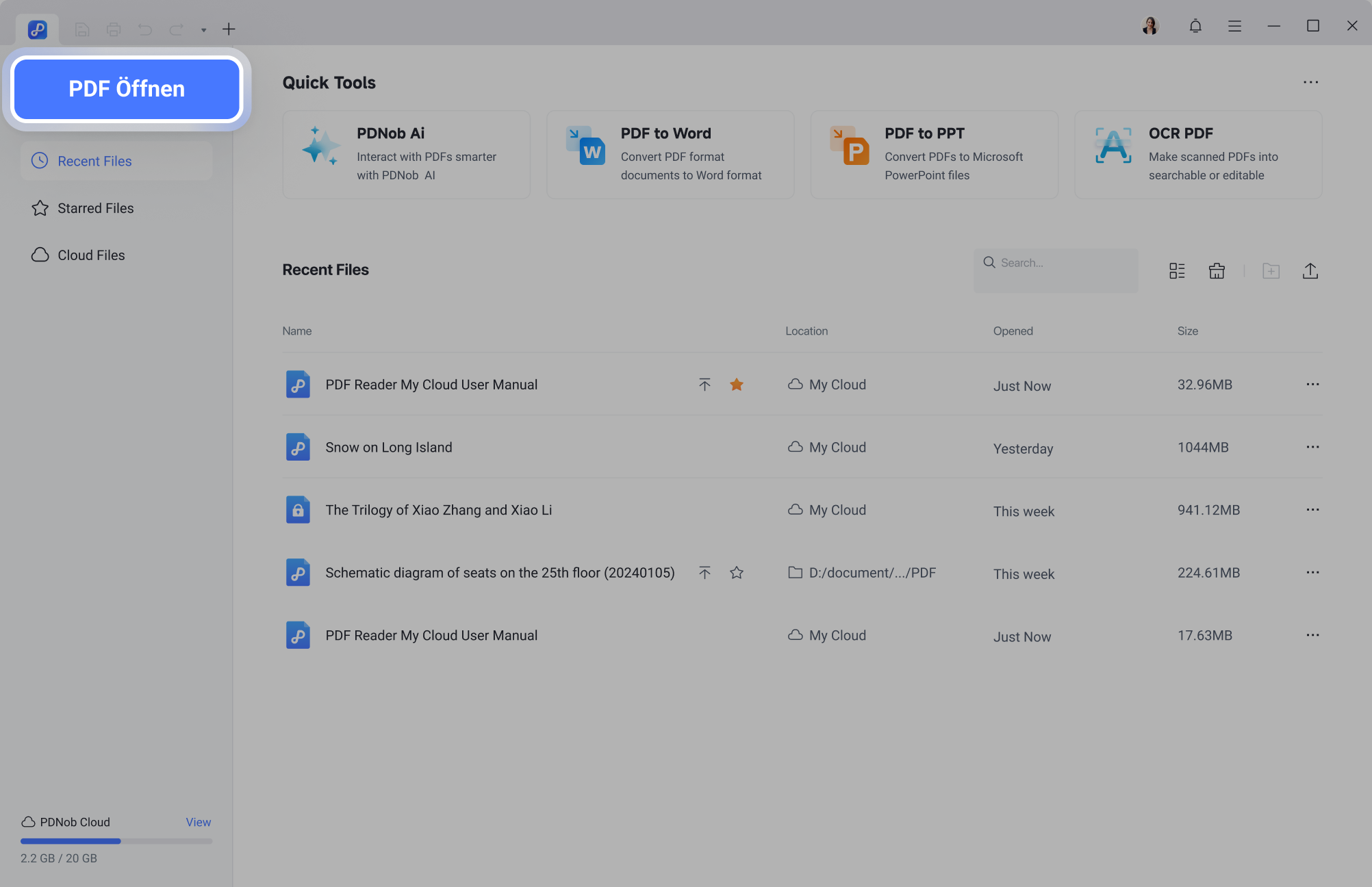The image size is (1372, 887).
Task: Open the PDF to Word tool
Action: coord(670,155)
